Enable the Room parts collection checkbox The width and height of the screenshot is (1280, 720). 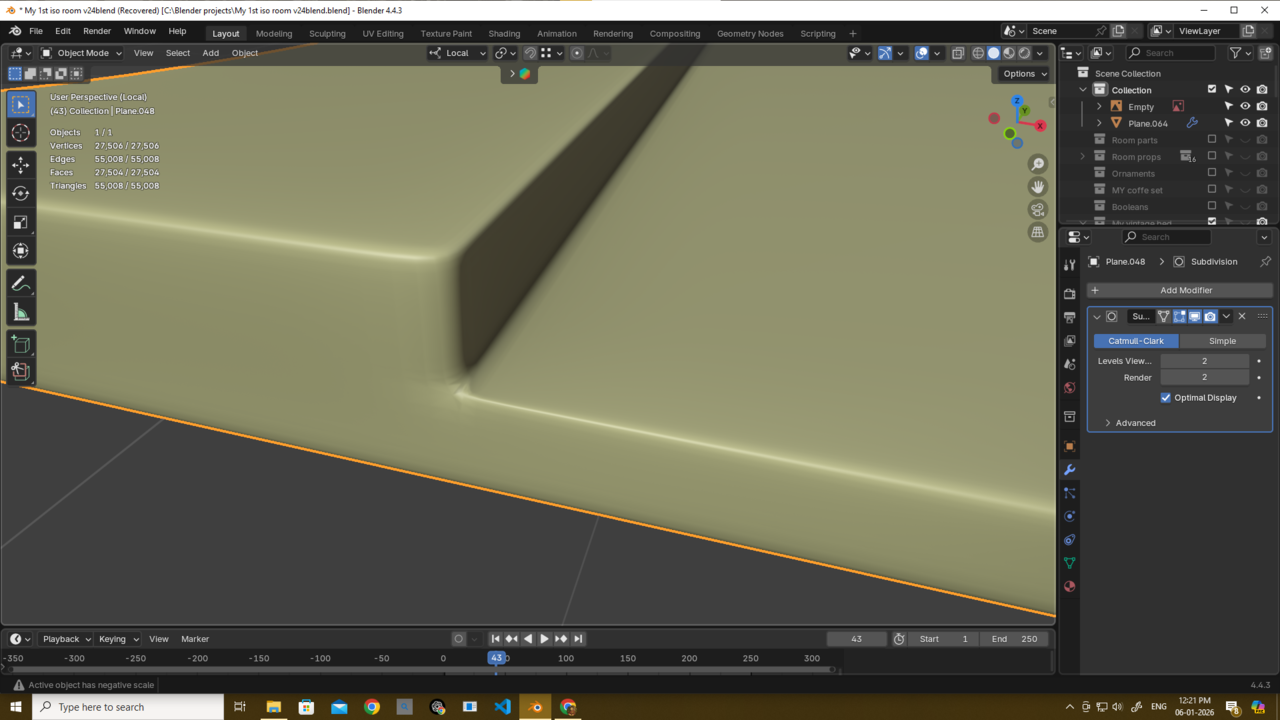coord(1212,140)
